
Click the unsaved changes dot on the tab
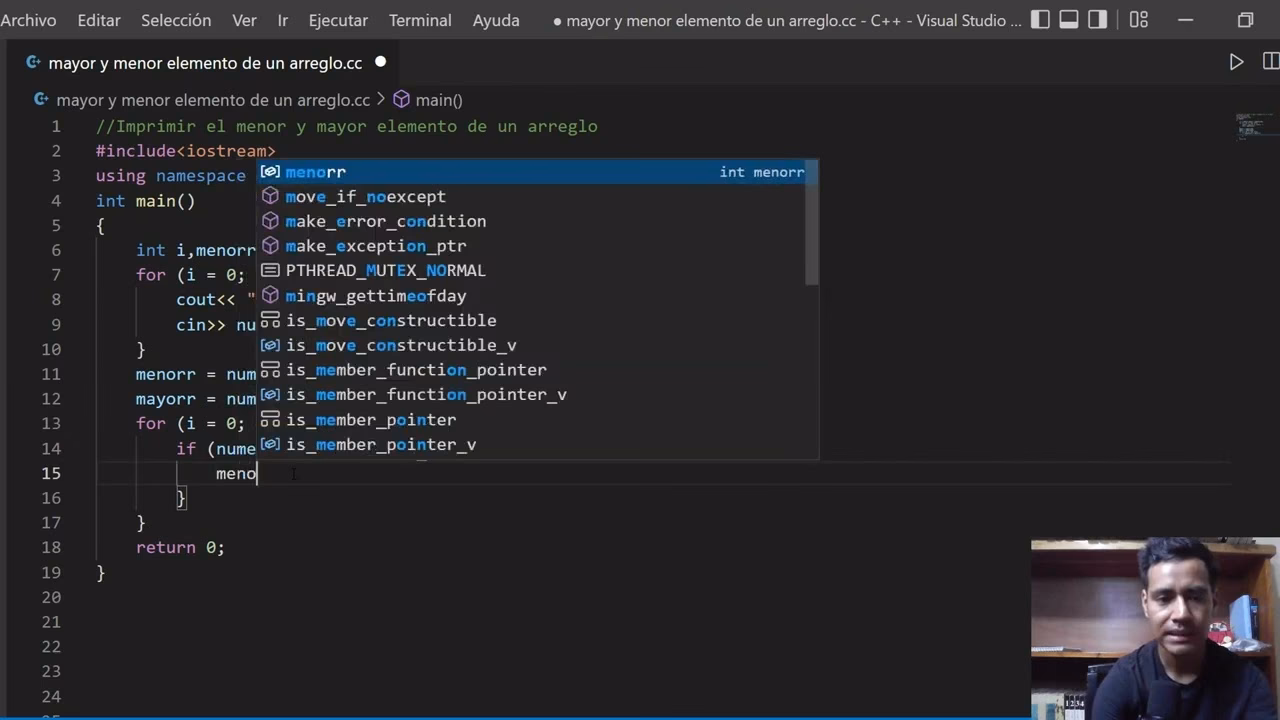click(380, 62)
